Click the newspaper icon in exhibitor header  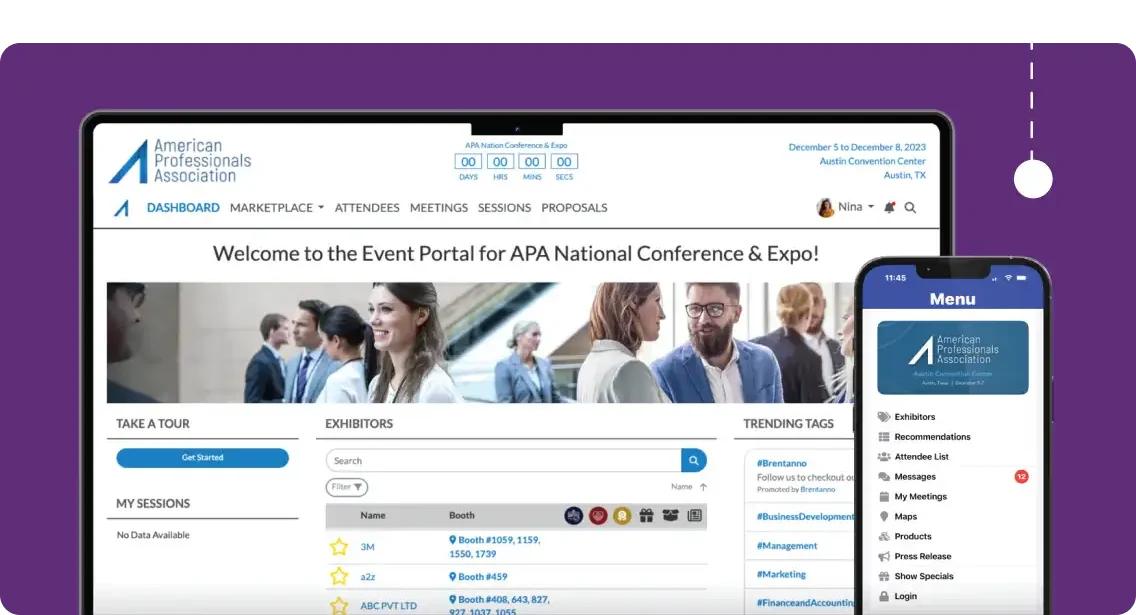tap(694, 516)
